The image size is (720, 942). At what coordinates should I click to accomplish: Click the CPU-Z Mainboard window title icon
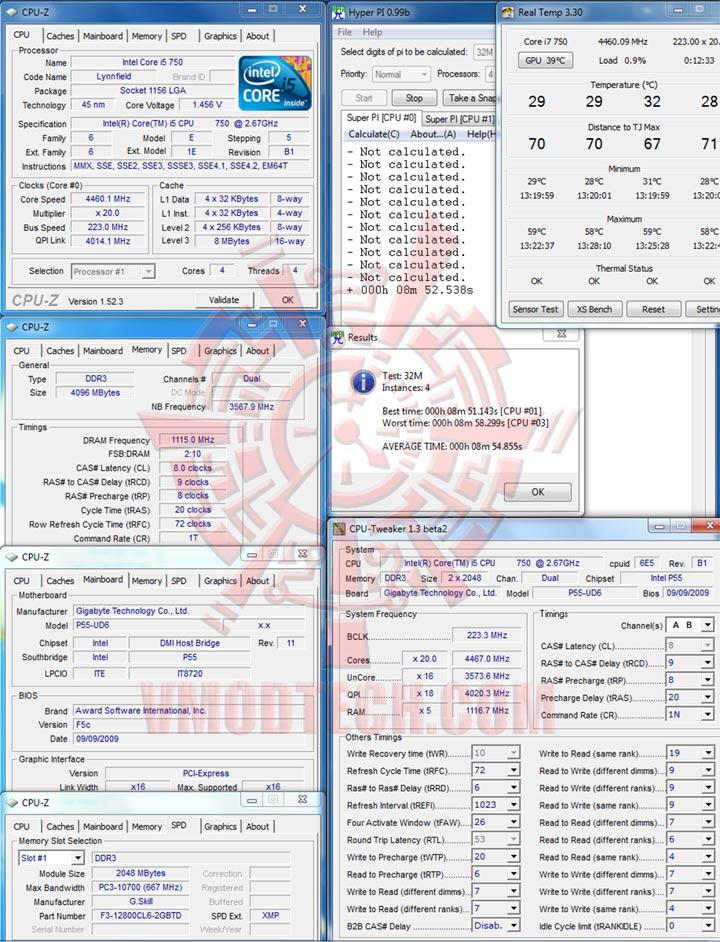coord(12,557)
